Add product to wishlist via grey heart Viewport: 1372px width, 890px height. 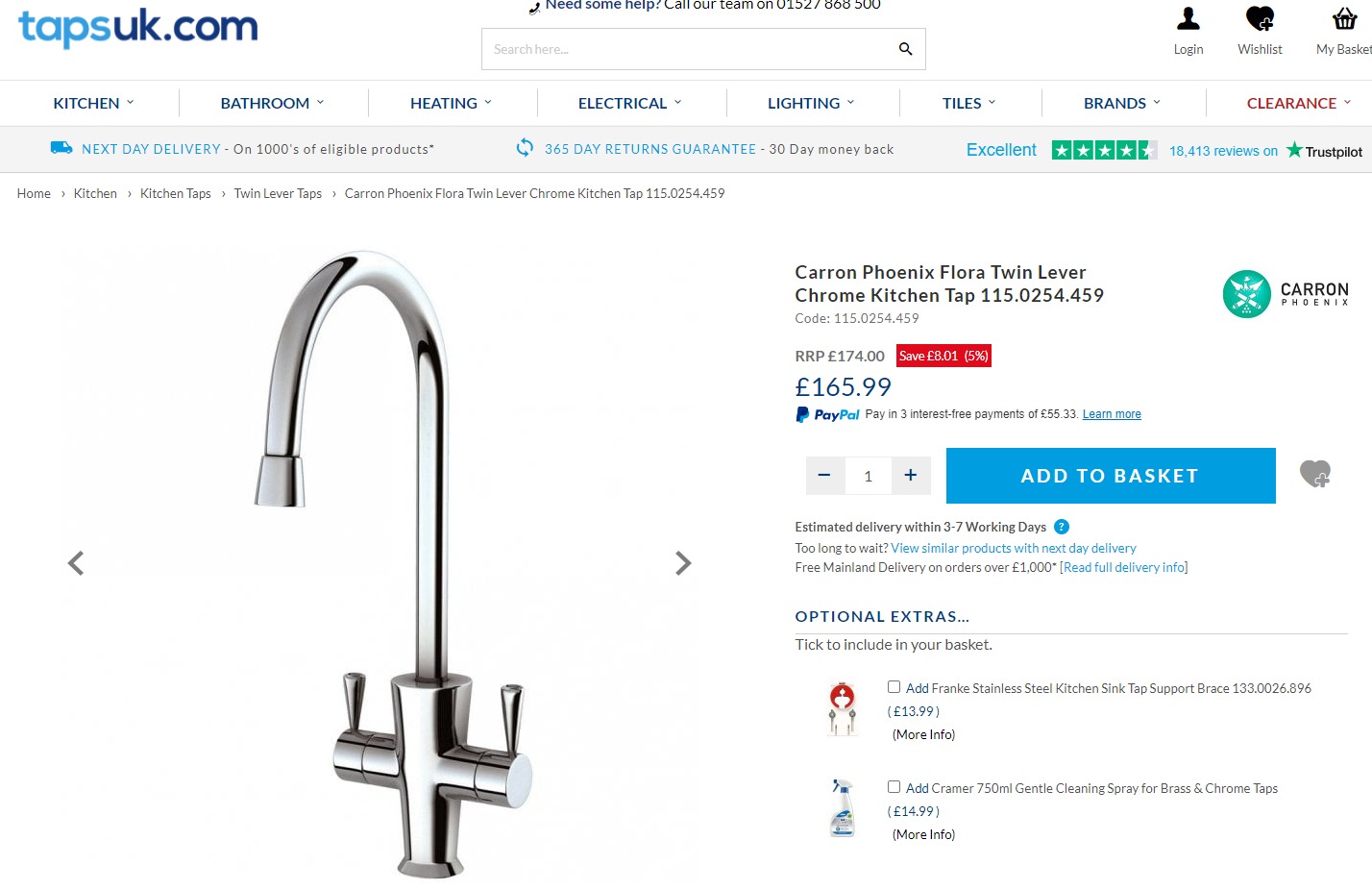(x=1314, y=474)
